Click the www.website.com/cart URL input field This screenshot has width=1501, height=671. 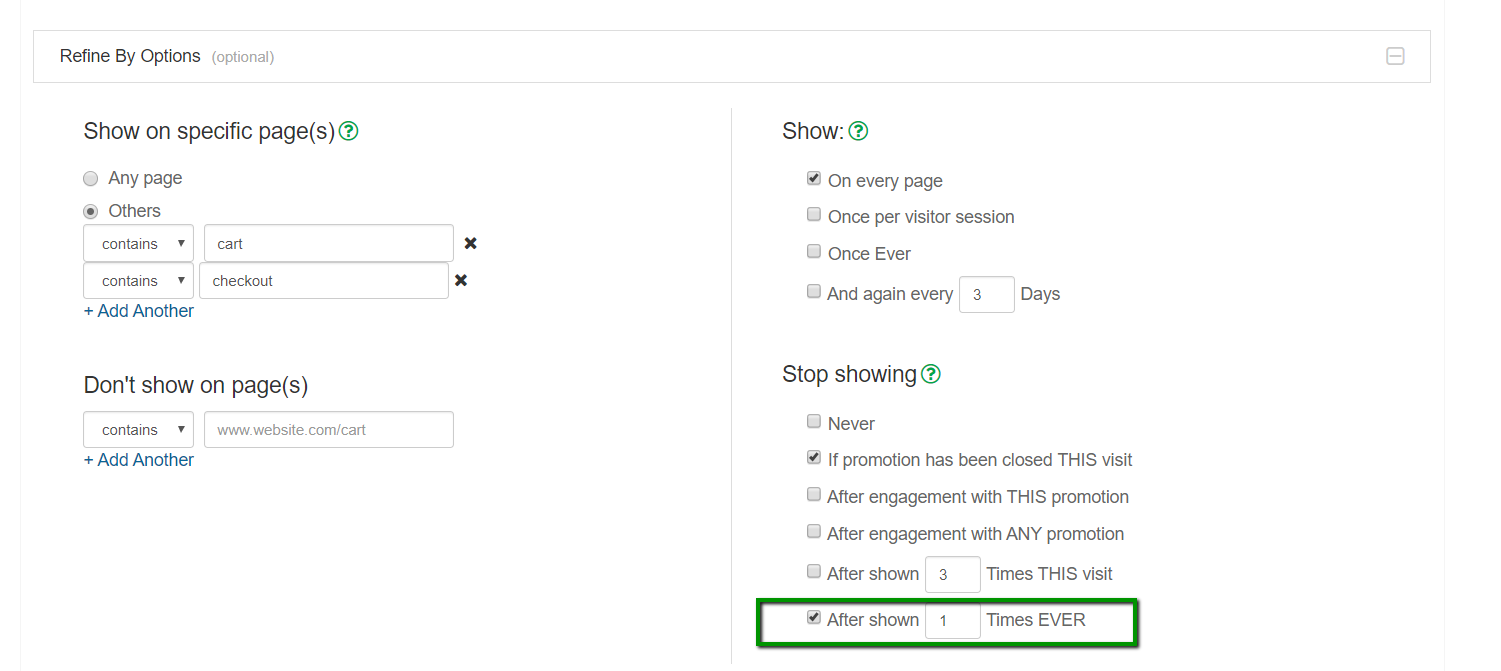(x=328, y=430)
